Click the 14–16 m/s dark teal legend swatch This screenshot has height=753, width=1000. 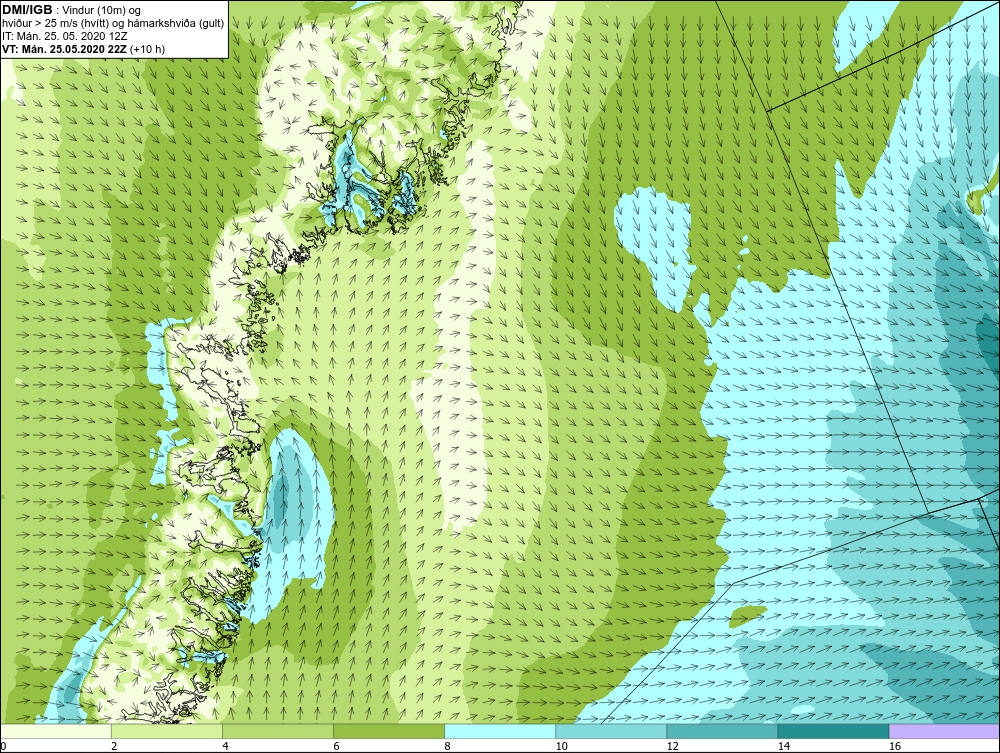(833, 731)
